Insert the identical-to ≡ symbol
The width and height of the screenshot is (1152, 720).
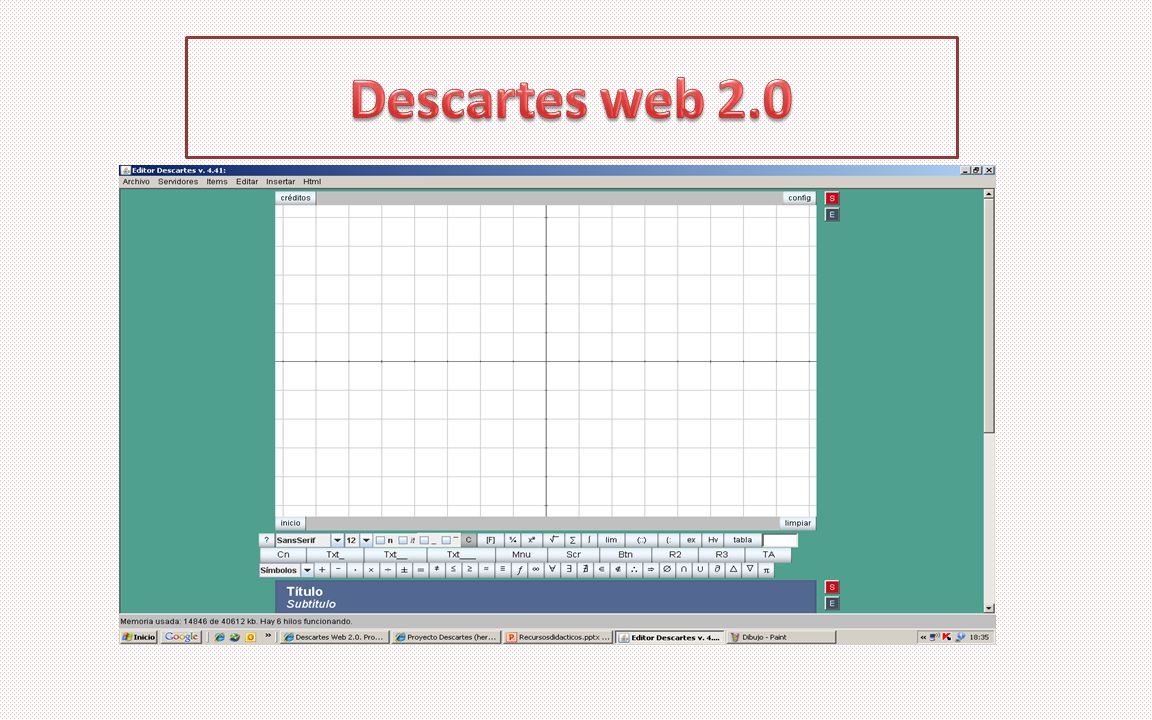[503, 569]
